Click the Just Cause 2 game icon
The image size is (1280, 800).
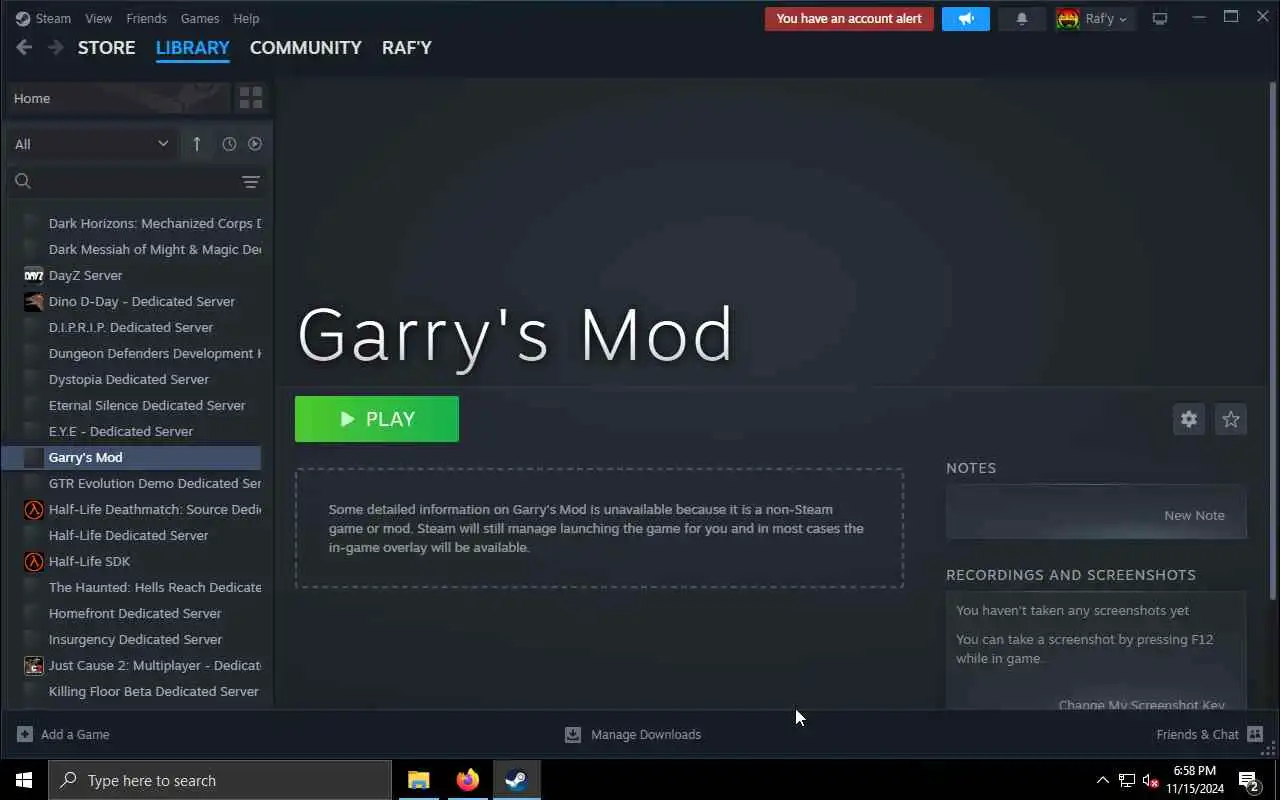click(x=33, y=665)
